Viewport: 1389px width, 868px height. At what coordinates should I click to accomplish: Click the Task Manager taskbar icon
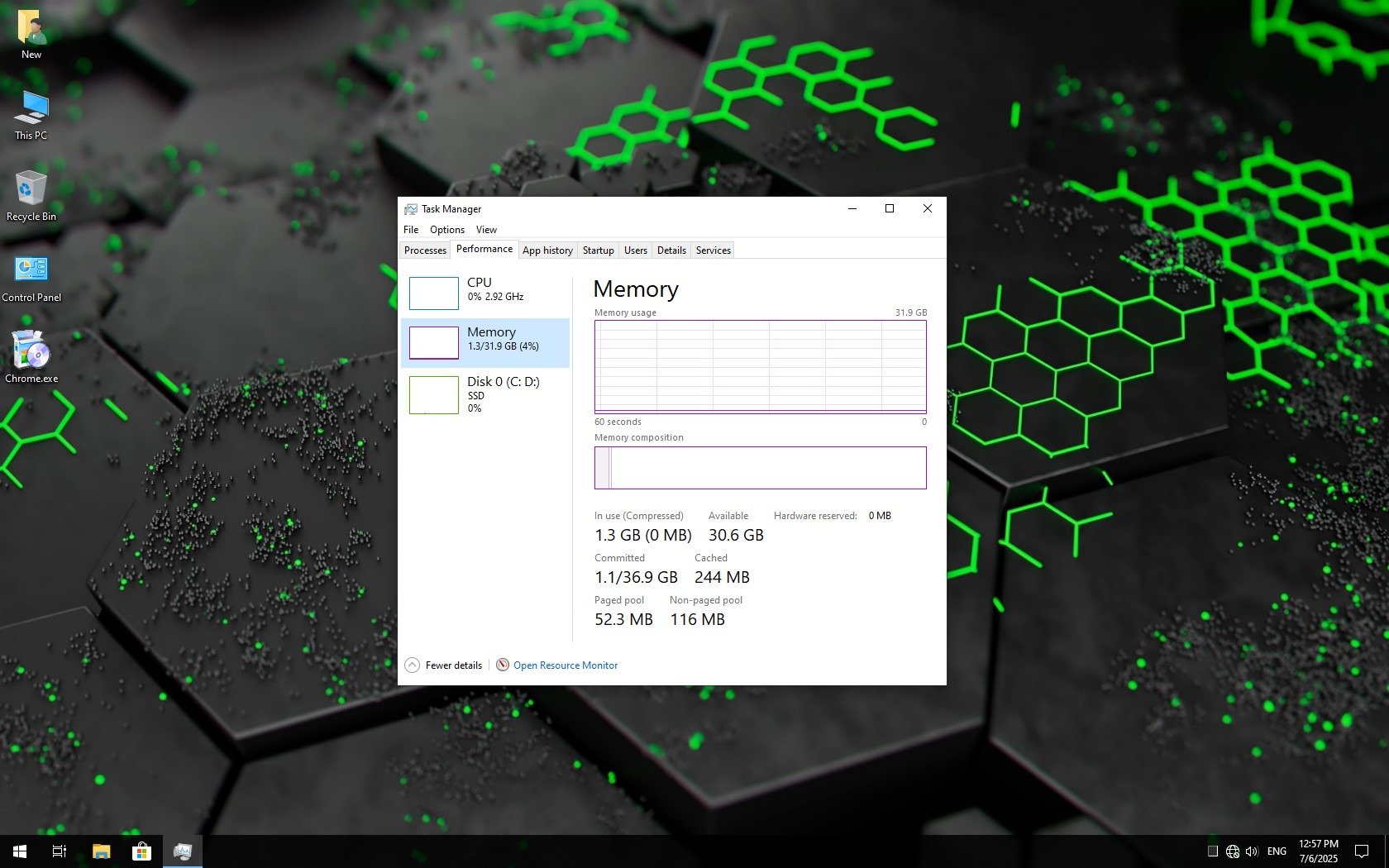pos(183,851)
